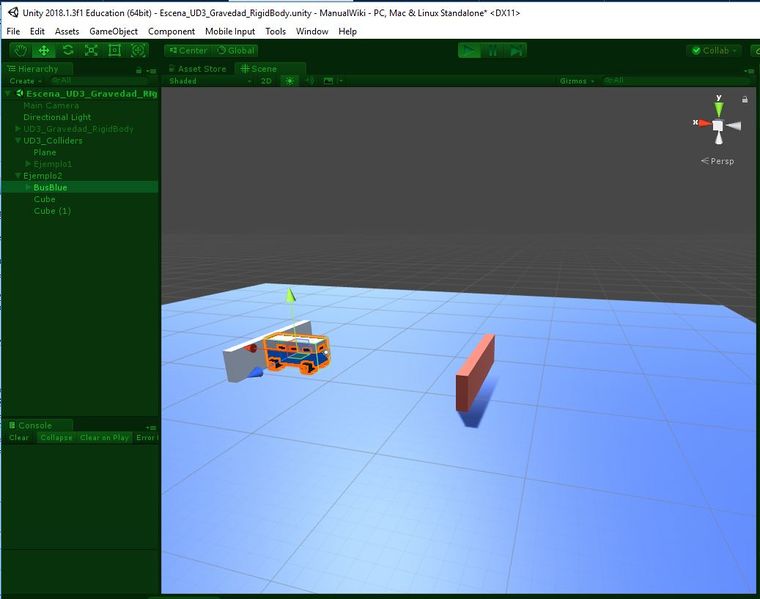Select the Move tool
Viewport: 760px width, 599px height.
pos(44,50)
